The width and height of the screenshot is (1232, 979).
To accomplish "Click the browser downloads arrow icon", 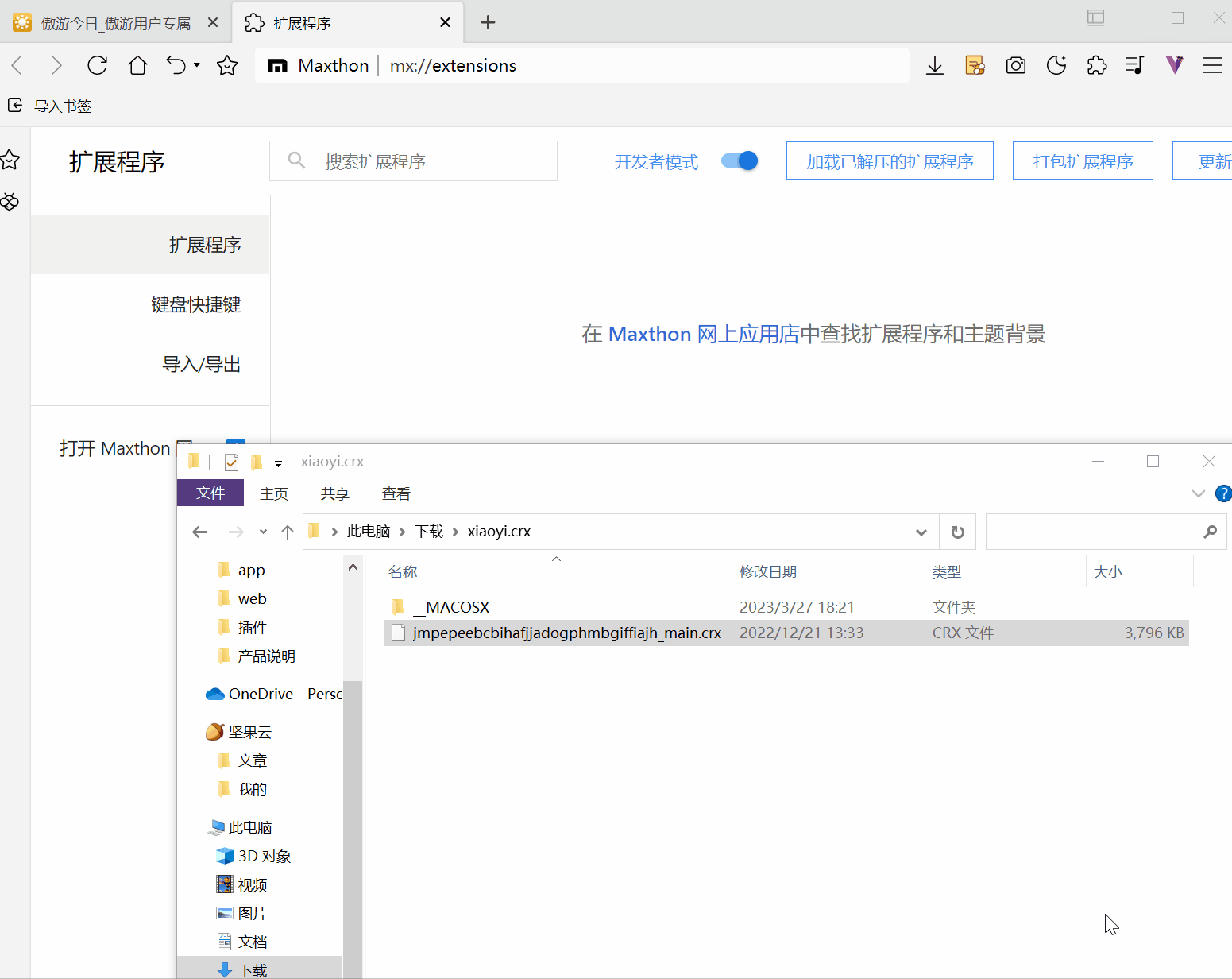I will point(935,66).
